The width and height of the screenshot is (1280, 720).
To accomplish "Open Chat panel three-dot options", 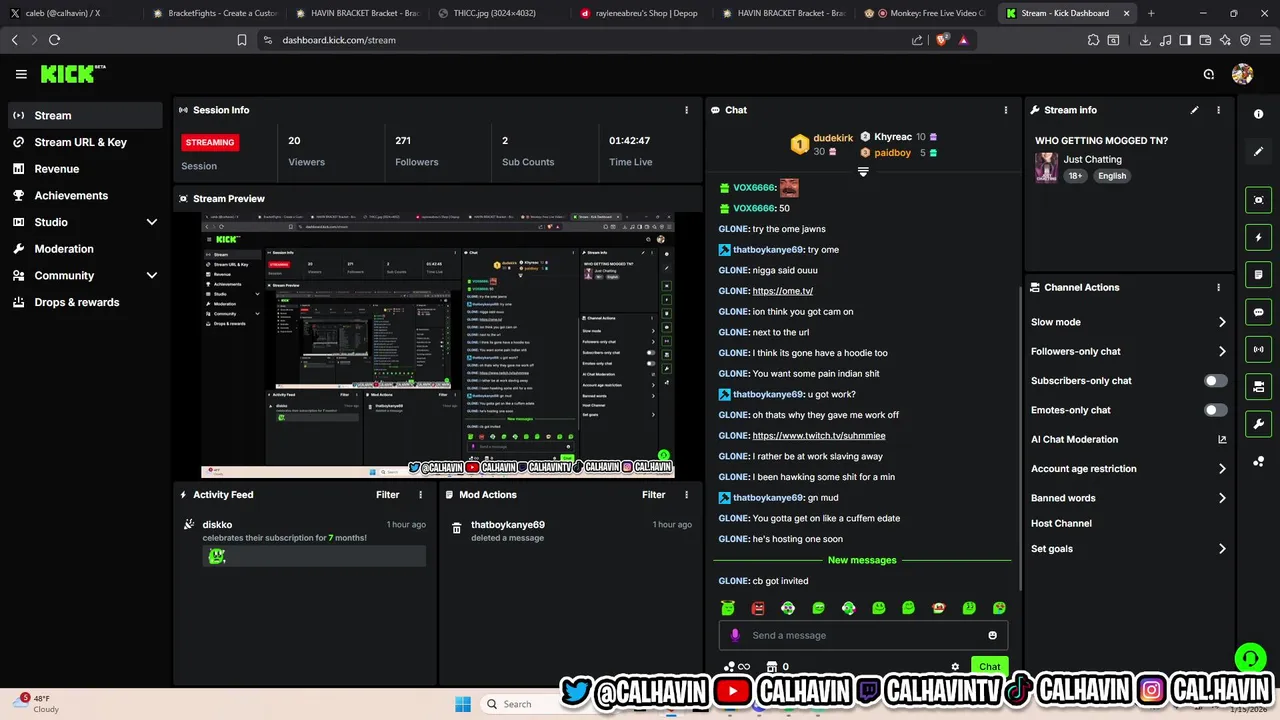I will (x=1006, y=110).
